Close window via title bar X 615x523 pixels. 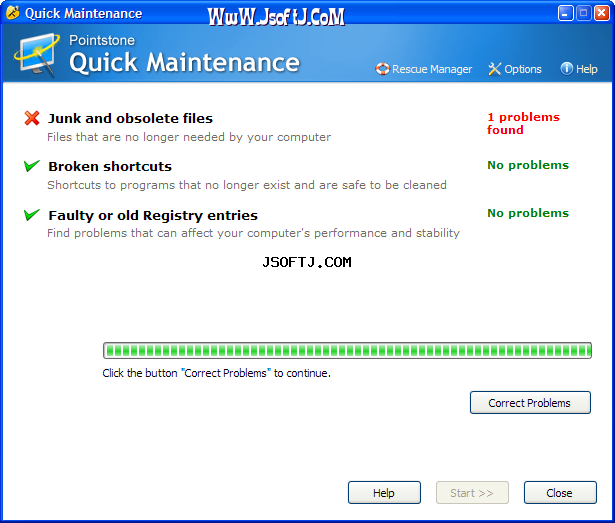tap(601, 13)
